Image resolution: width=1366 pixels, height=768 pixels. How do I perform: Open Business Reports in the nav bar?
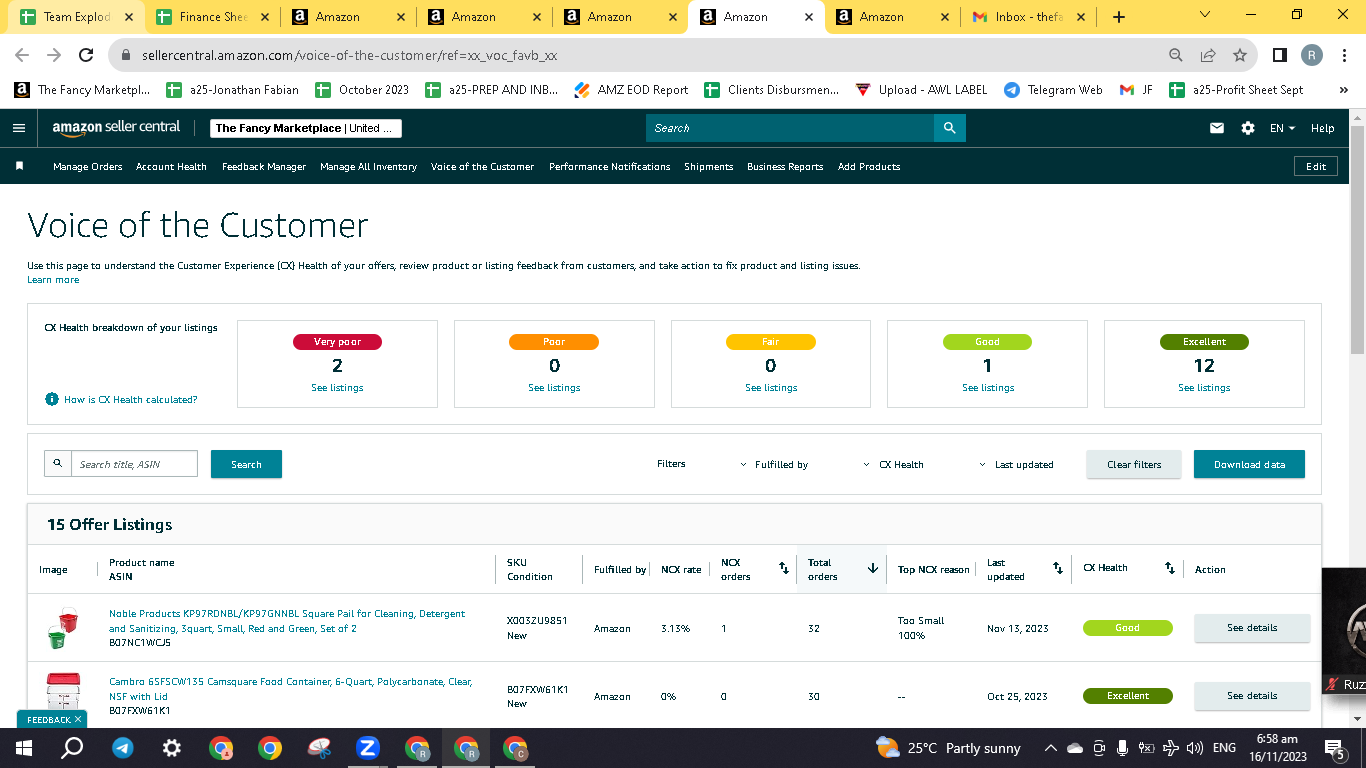coord(785,167)
